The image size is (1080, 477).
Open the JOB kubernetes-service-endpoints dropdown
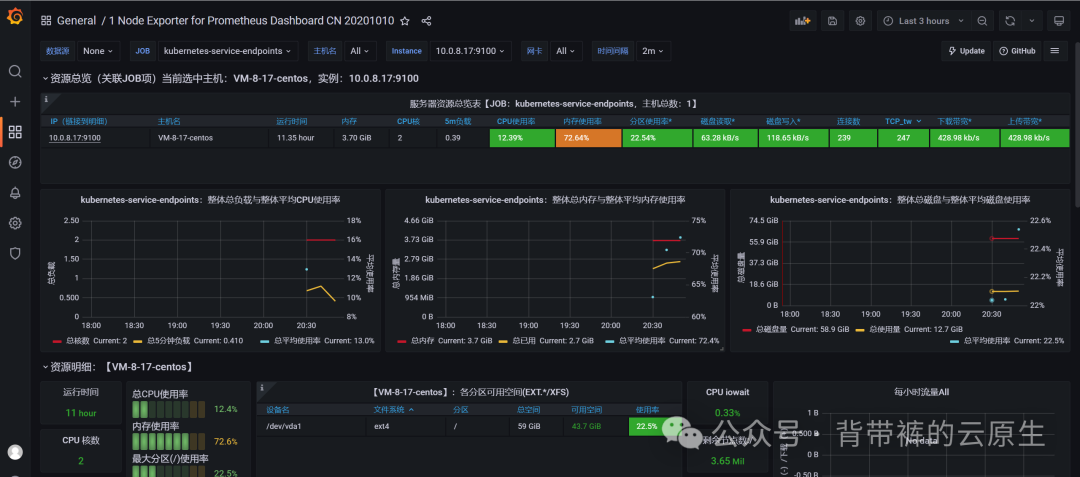(x=228, y=51)
